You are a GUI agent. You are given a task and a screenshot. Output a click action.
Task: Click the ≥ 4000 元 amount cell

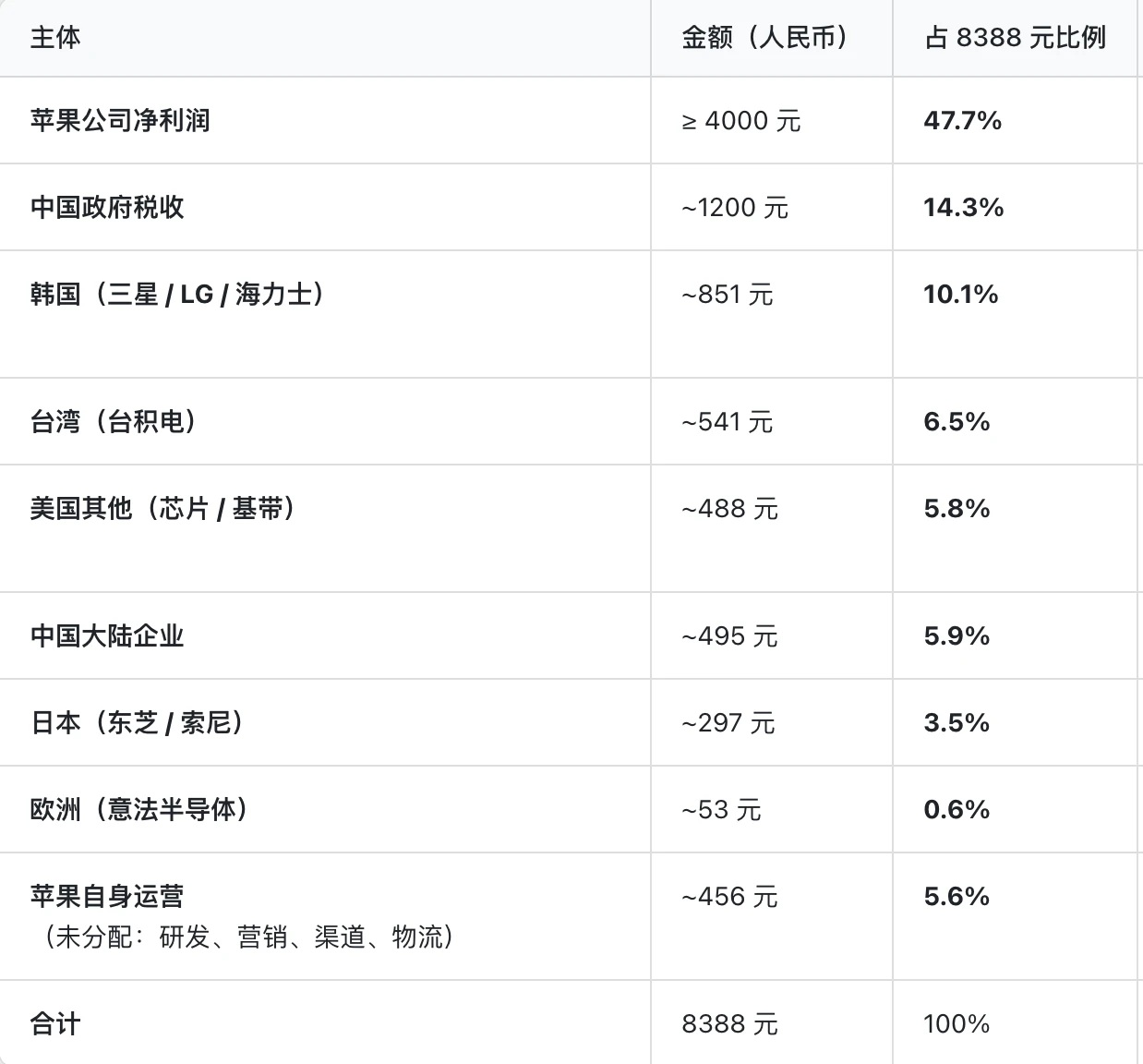coord(741,121)
